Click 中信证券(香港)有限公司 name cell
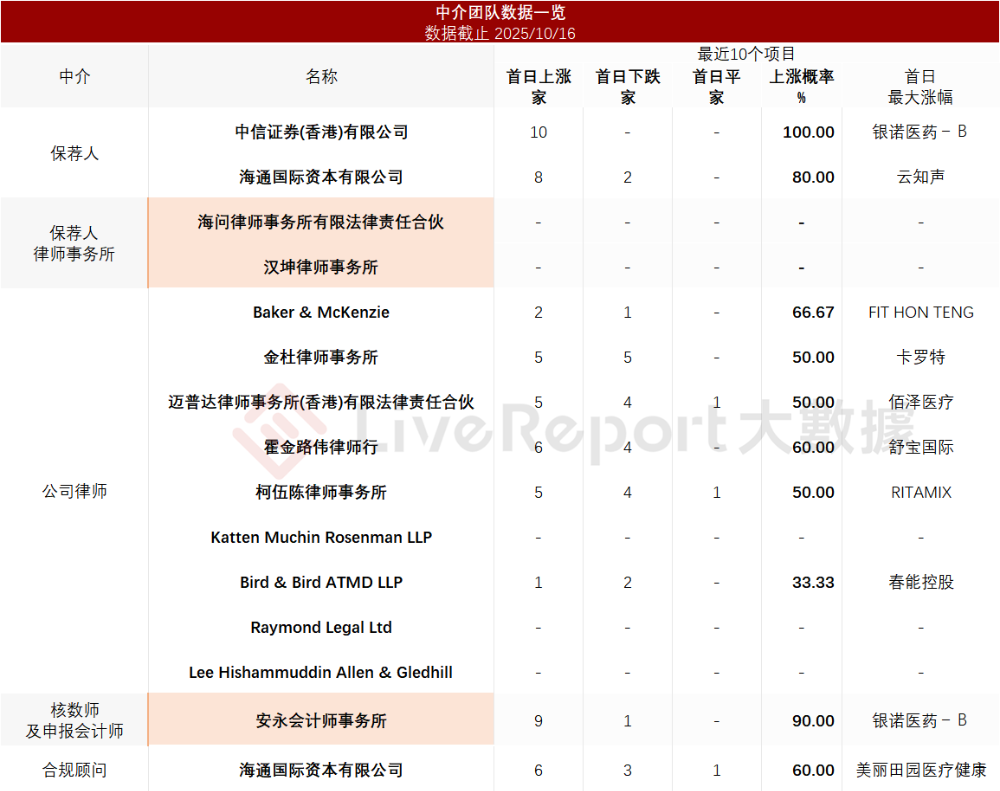 [x=321, y=132]
